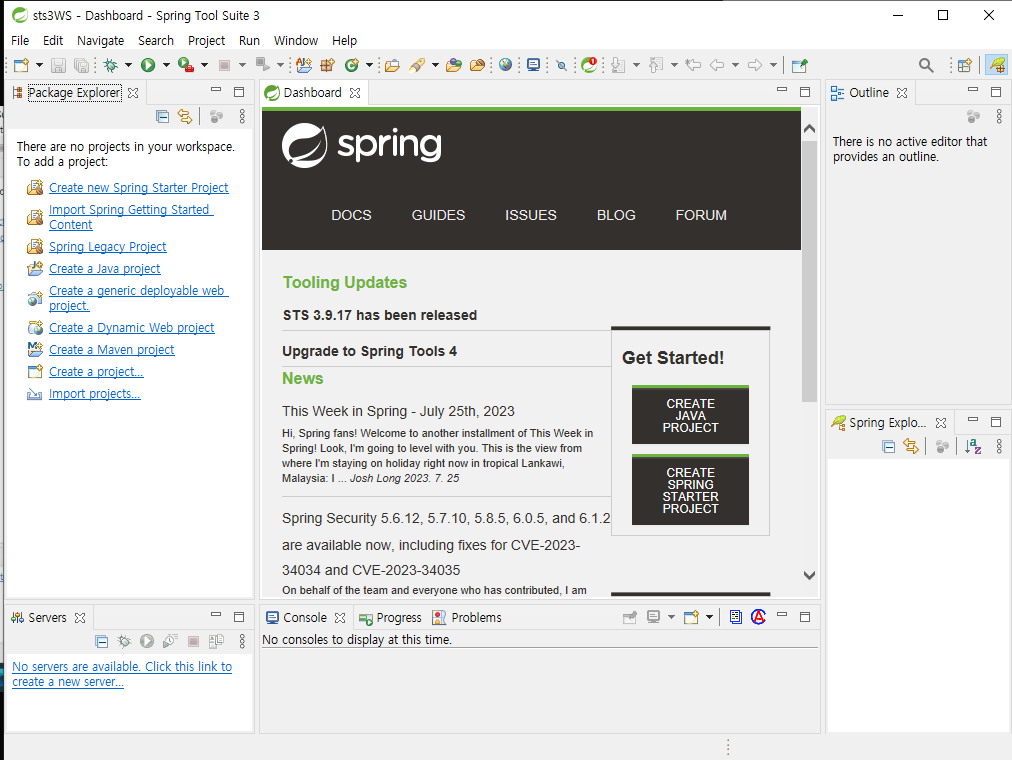Toggle Link with Editor in Package Explorer
This screenshot has width=1012, height=760.
pos(185,116)
